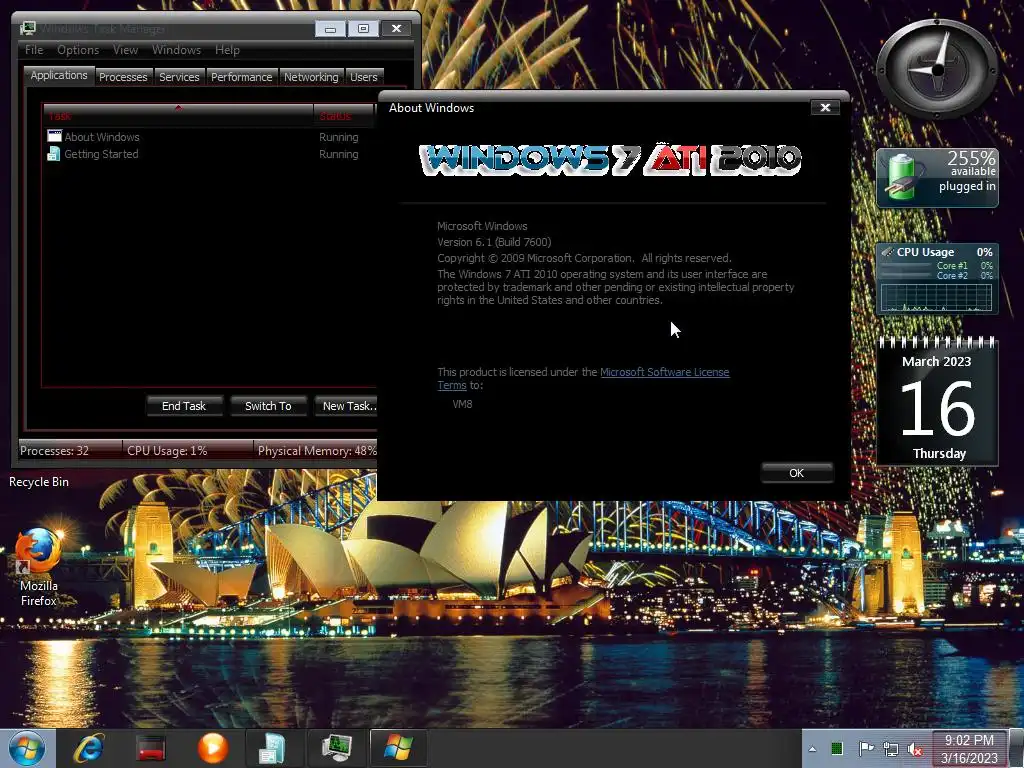Show hidden tray icons arrow

coord(812,749)
